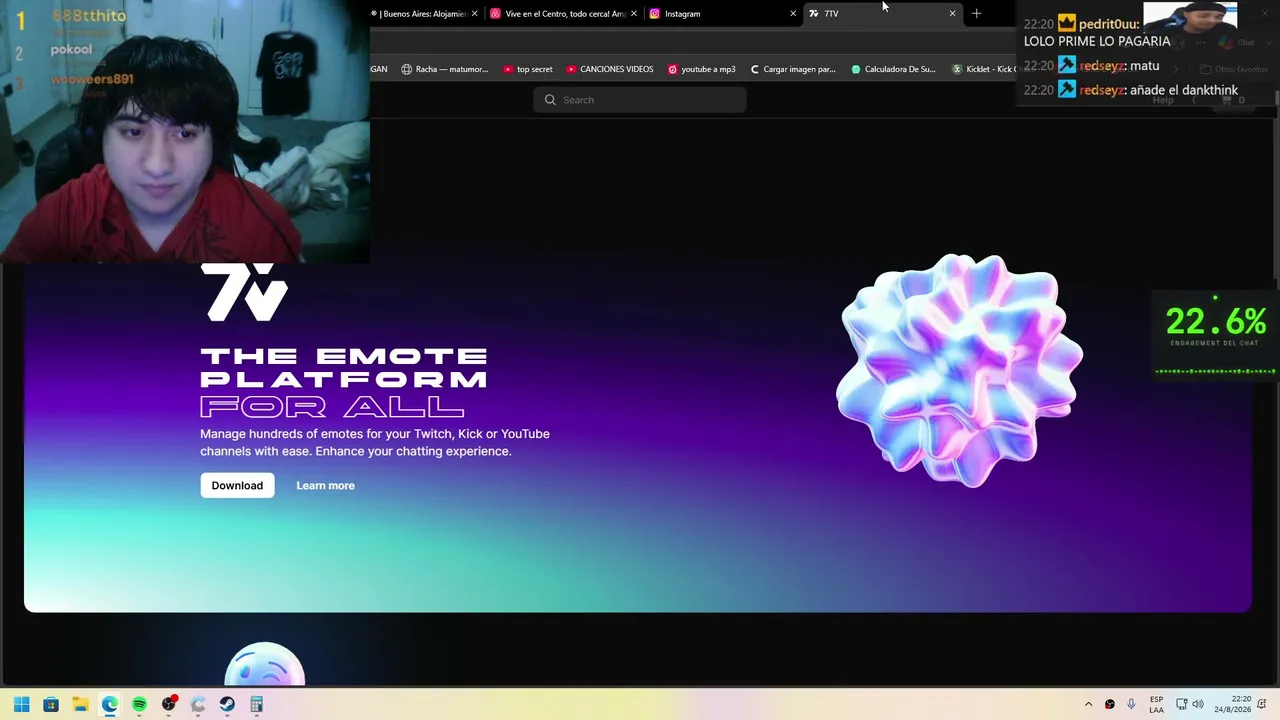Viewport: 1280px width, 720px height.
Task: Click the magnifier icon in the search bar
Action: tap(550, 100)
